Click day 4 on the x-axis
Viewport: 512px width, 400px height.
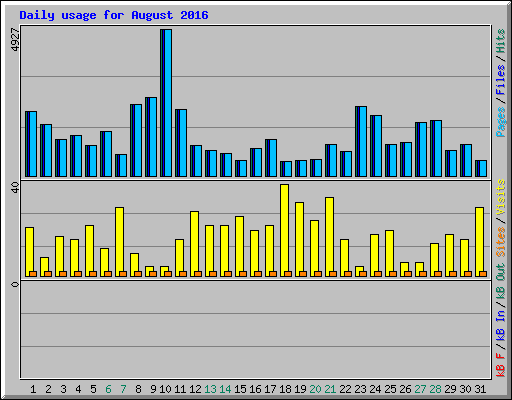click(78, 389)
